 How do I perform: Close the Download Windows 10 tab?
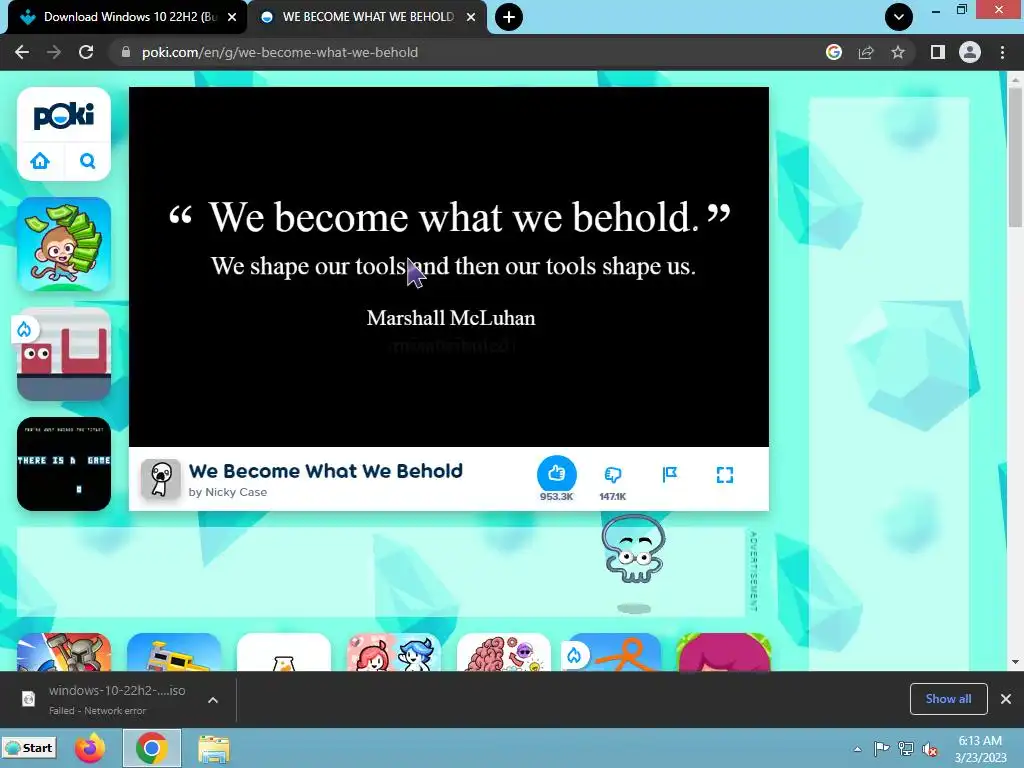(x=232, y=17)
